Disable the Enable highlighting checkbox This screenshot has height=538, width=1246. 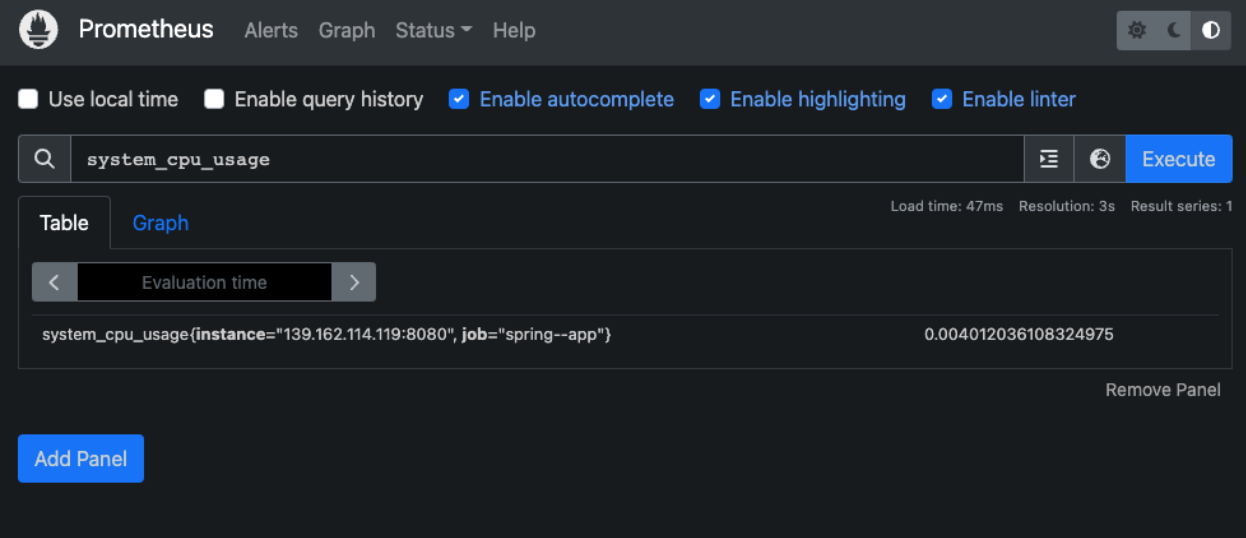click(x=710, y=99)
